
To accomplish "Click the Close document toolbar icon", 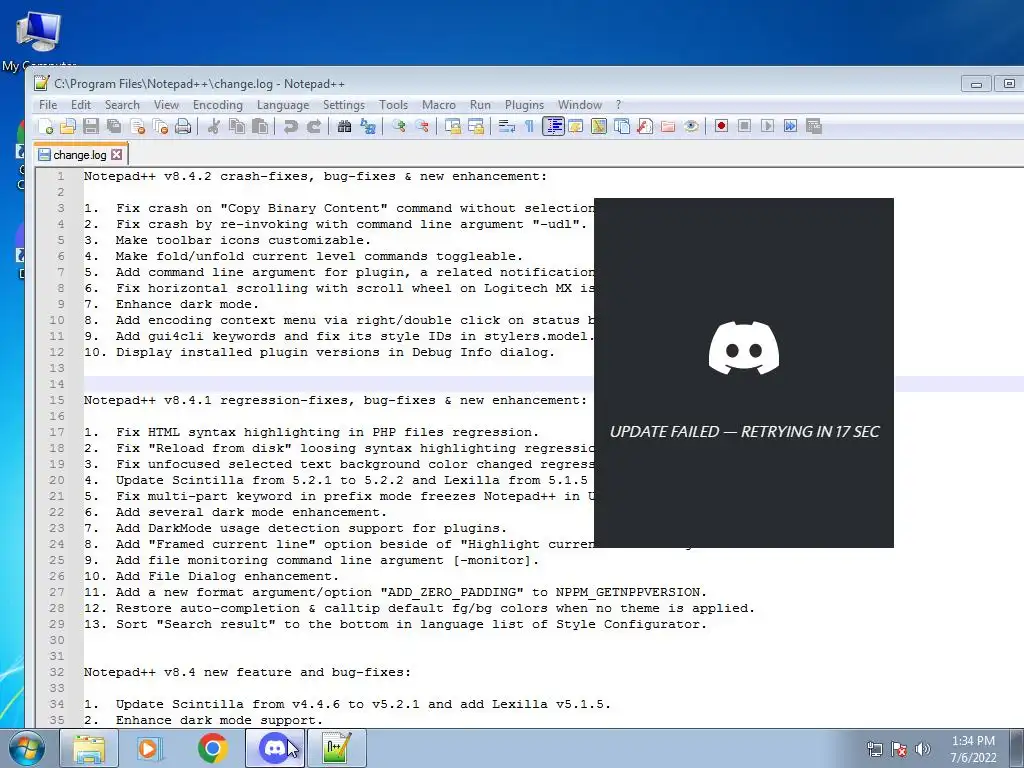I will tap(137, 126).
